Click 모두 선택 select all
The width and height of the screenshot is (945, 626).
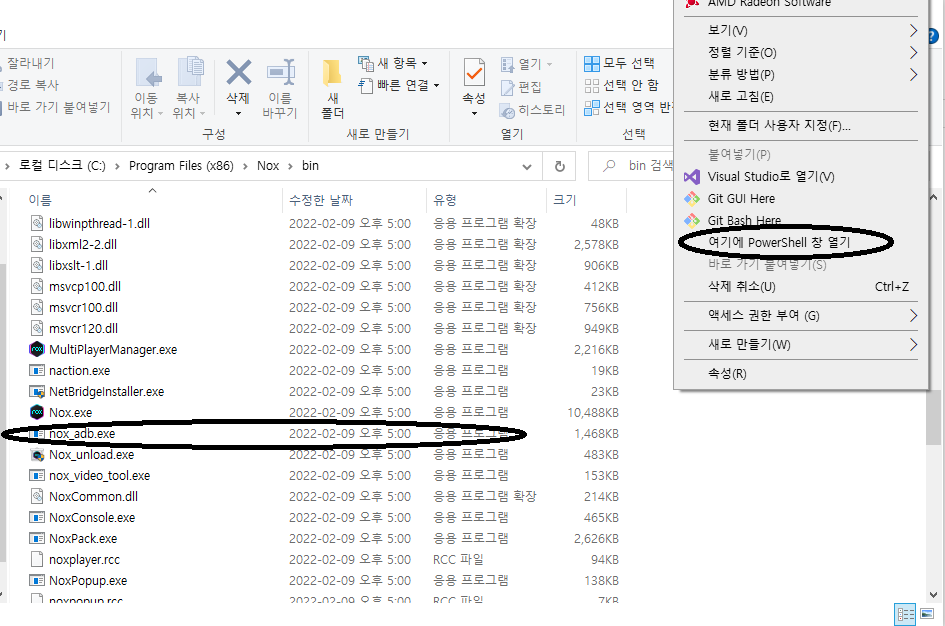[620, 63]
